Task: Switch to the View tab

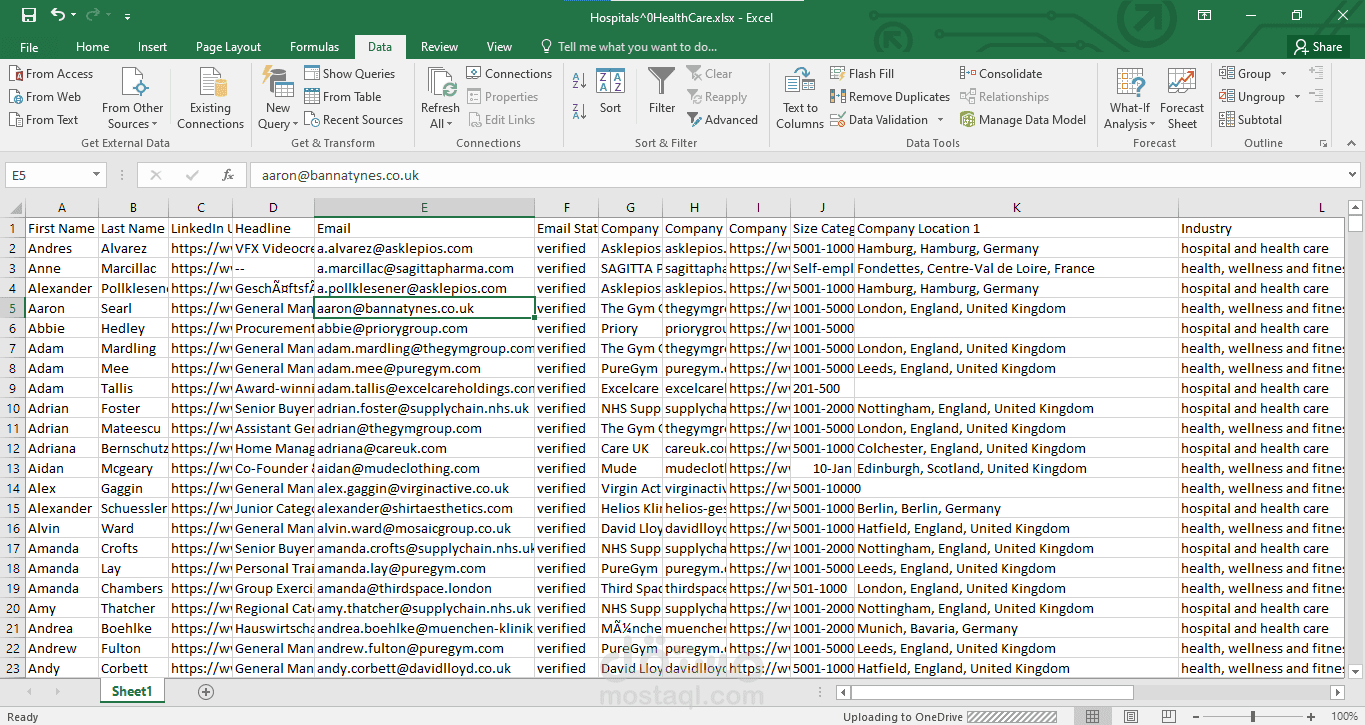Action: [x=499, y=47]
